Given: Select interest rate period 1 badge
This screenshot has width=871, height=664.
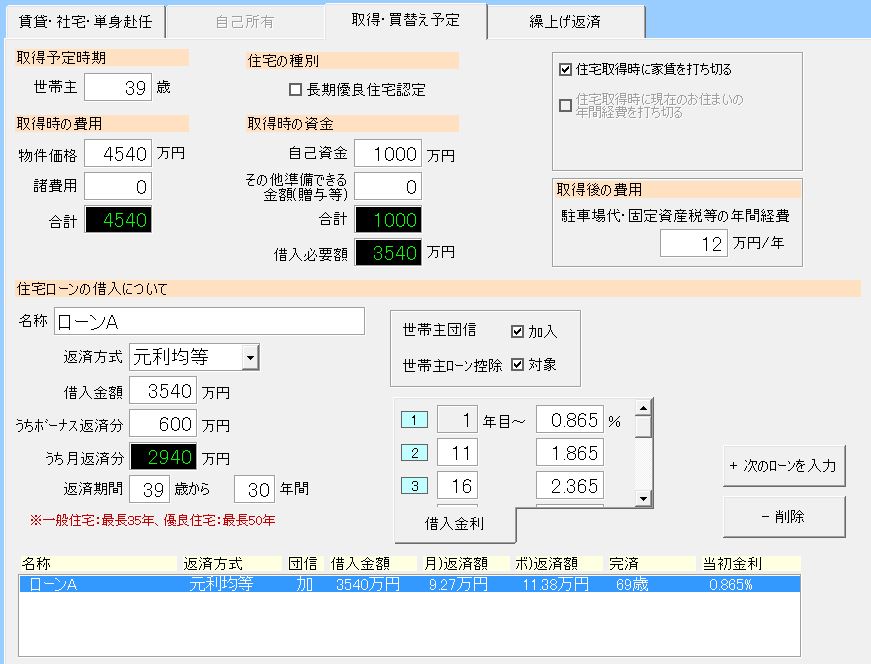Looking at the screenshot, I should (x=414, y=420).
